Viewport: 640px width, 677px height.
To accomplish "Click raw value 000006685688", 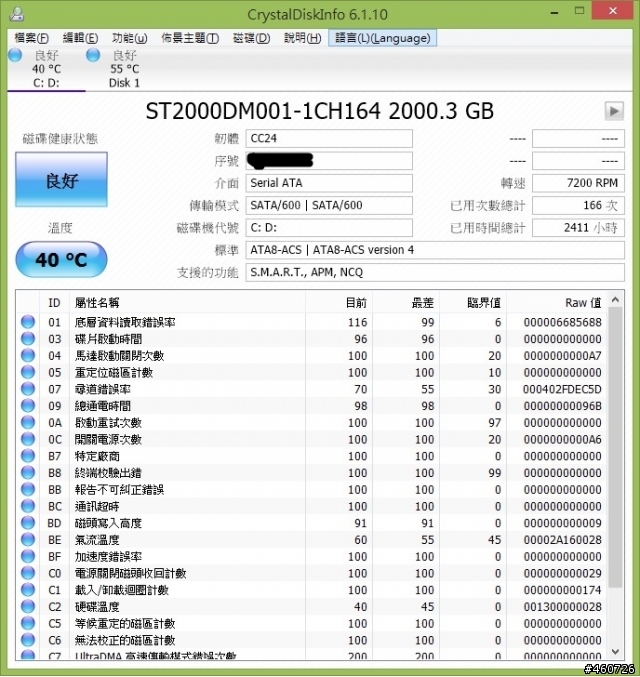I will point(562,322).
